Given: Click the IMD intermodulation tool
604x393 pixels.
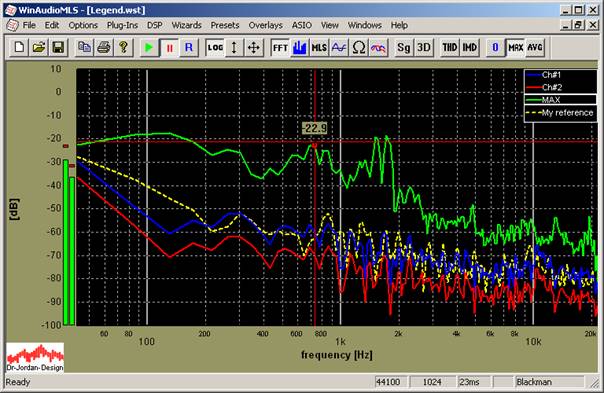Looking at the screenshot, I should coord(469,47).
